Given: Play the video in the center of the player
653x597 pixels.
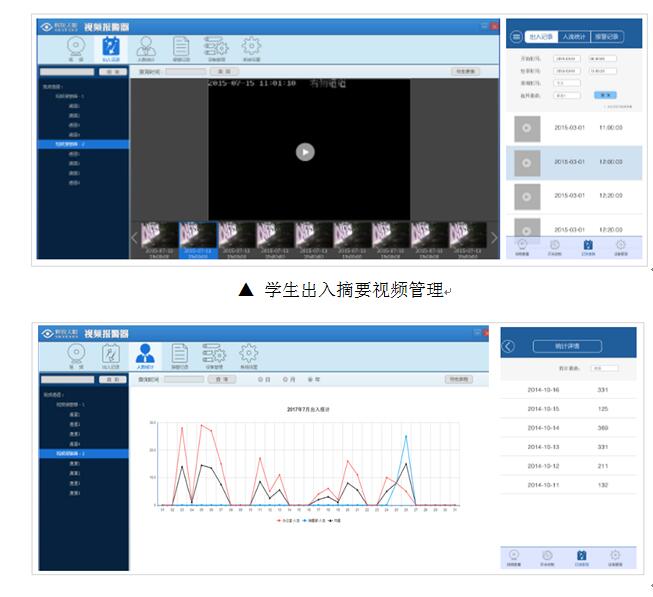Looking at the screenshot, I should click(305, 152).
